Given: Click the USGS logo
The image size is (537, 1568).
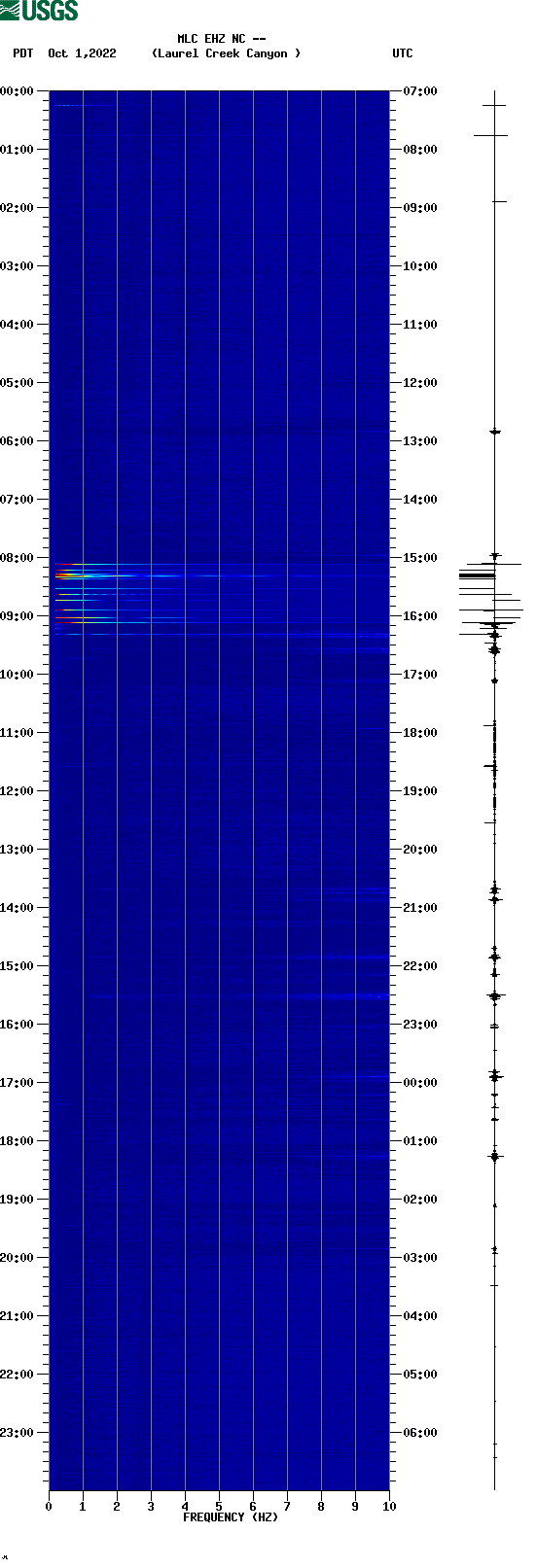Looking at the screenshot, I should click(39, 11).
